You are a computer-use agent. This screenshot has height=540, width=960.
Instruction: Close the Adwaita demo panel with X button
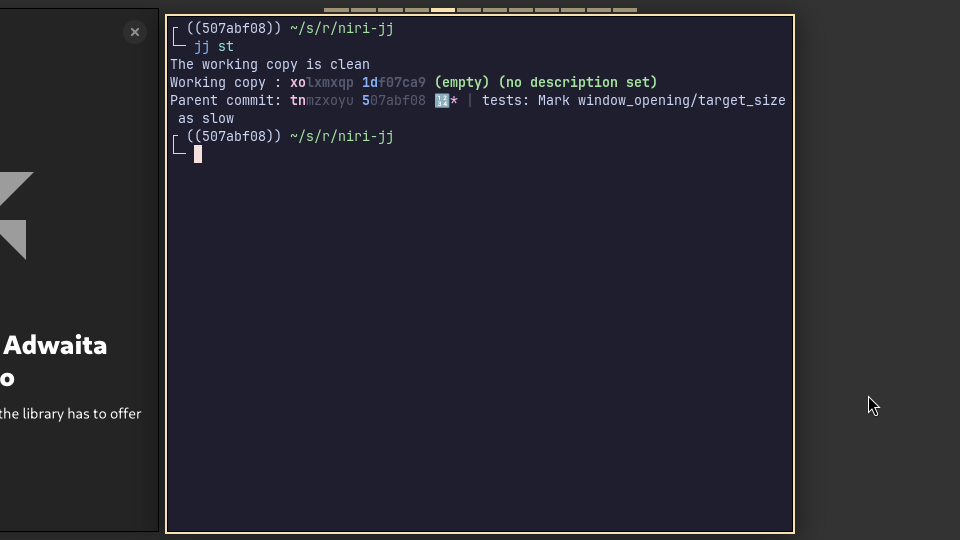pyautogui.click(x=135, y=32)
